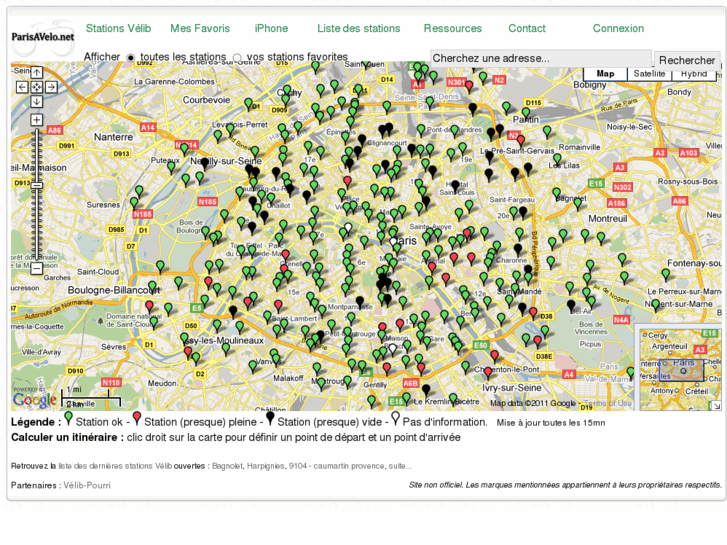Screen dimensions: 727x545
Task: Click the pan up arrow on map
Action: point(36,73)
